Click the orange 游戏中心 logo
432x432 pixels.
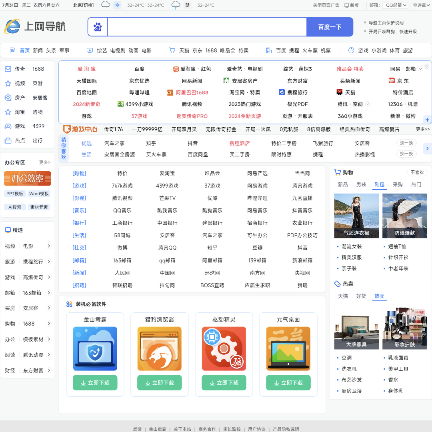pyautogui.click(x=80, y=129)
